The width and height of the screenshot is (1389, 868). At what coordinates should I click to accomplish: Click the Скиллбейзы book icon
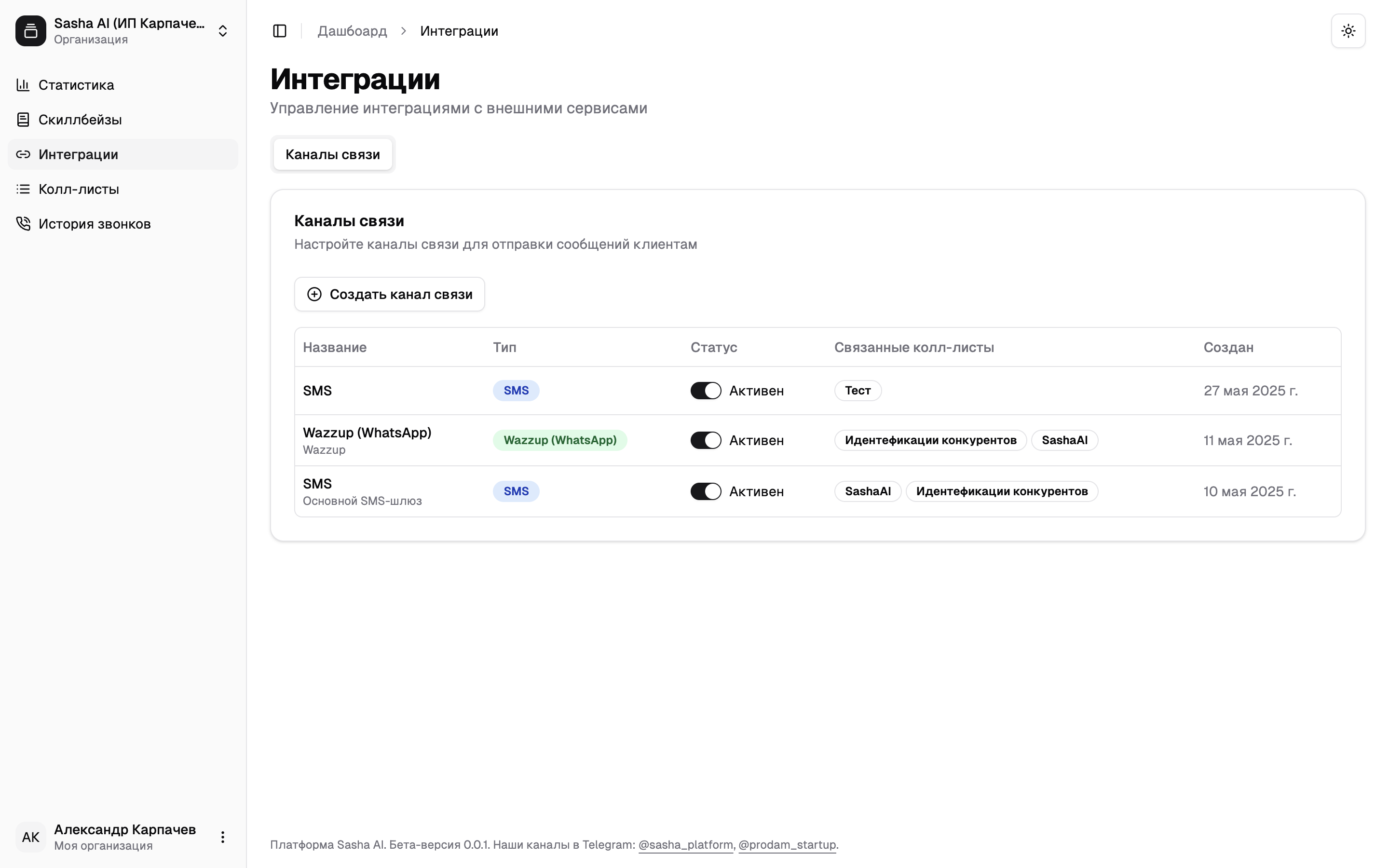point(23,120)
